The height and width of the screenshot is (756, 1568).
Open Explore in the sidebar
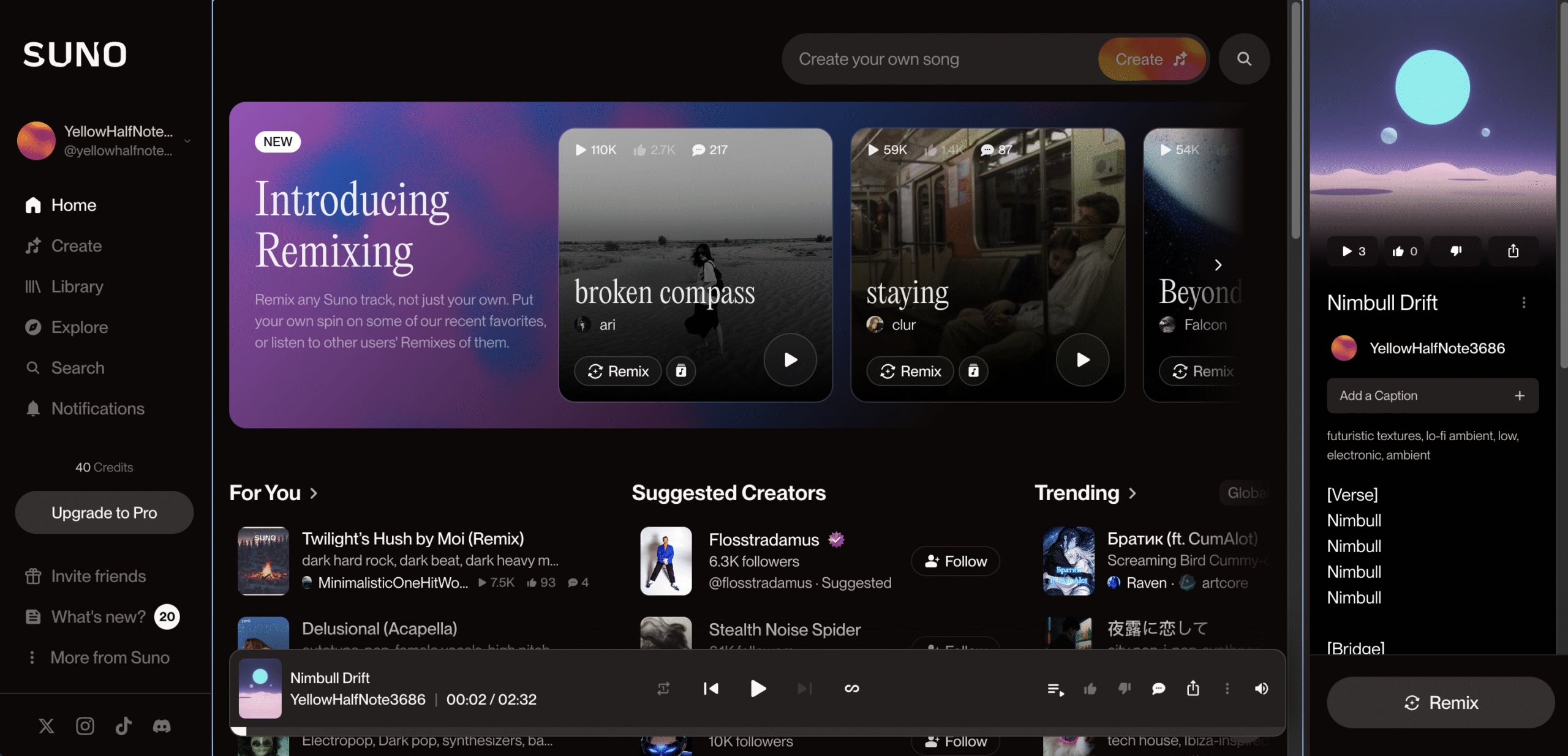tap(67, 327)
